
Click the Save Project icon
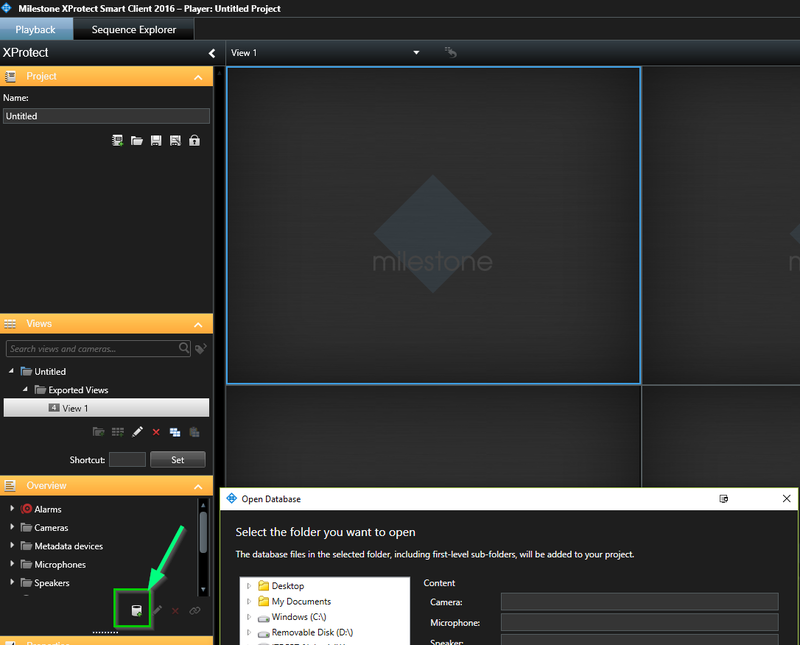pyautogui.click(x=156, y=140)
